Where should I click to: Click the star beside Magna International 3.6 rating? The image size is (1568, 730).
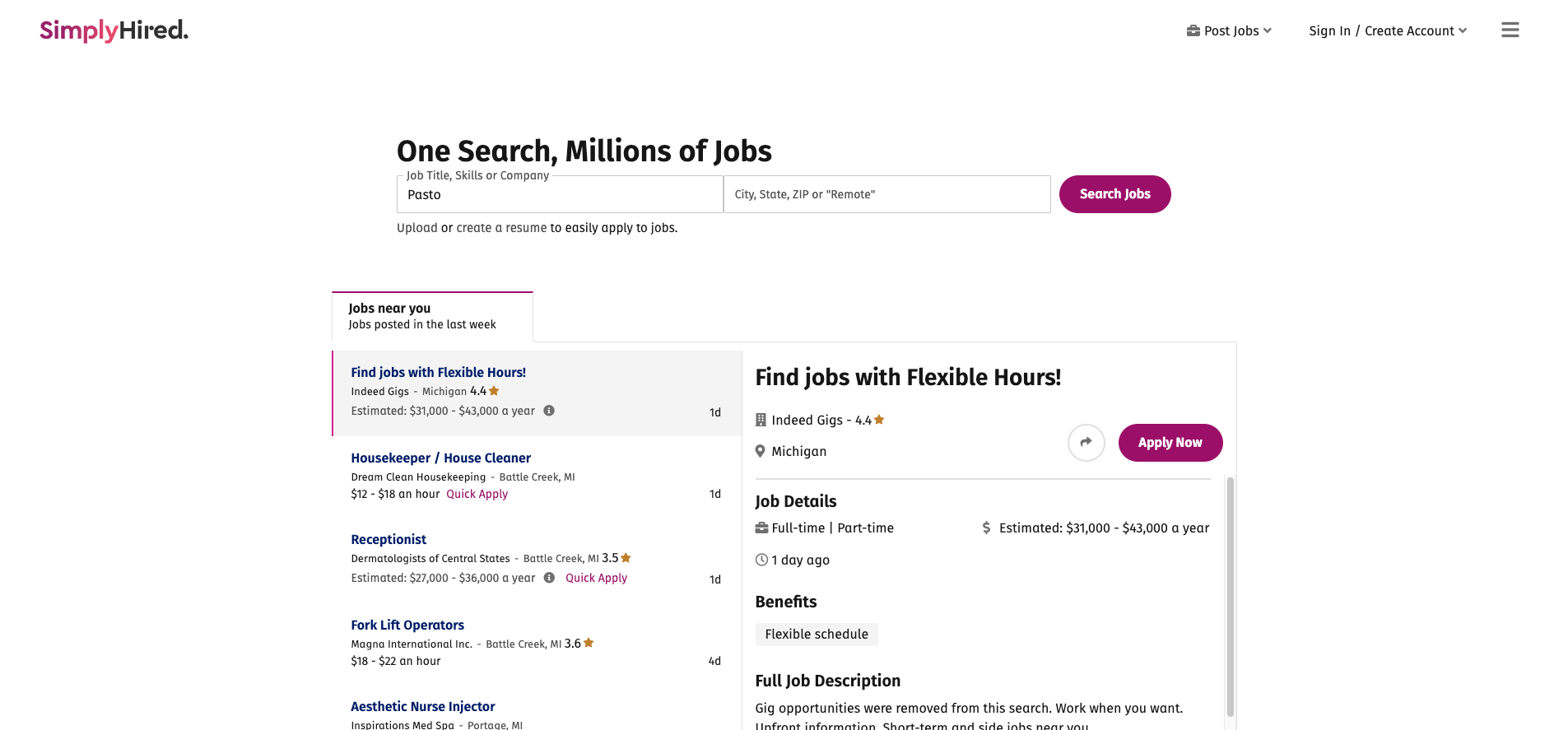tap(589, 643)
